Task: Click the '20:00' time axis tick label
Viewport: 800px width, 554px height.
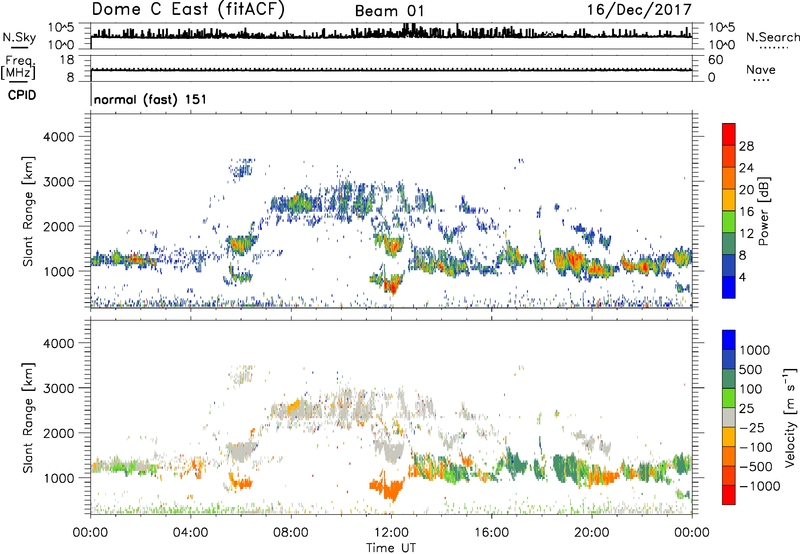Action: 592,533
